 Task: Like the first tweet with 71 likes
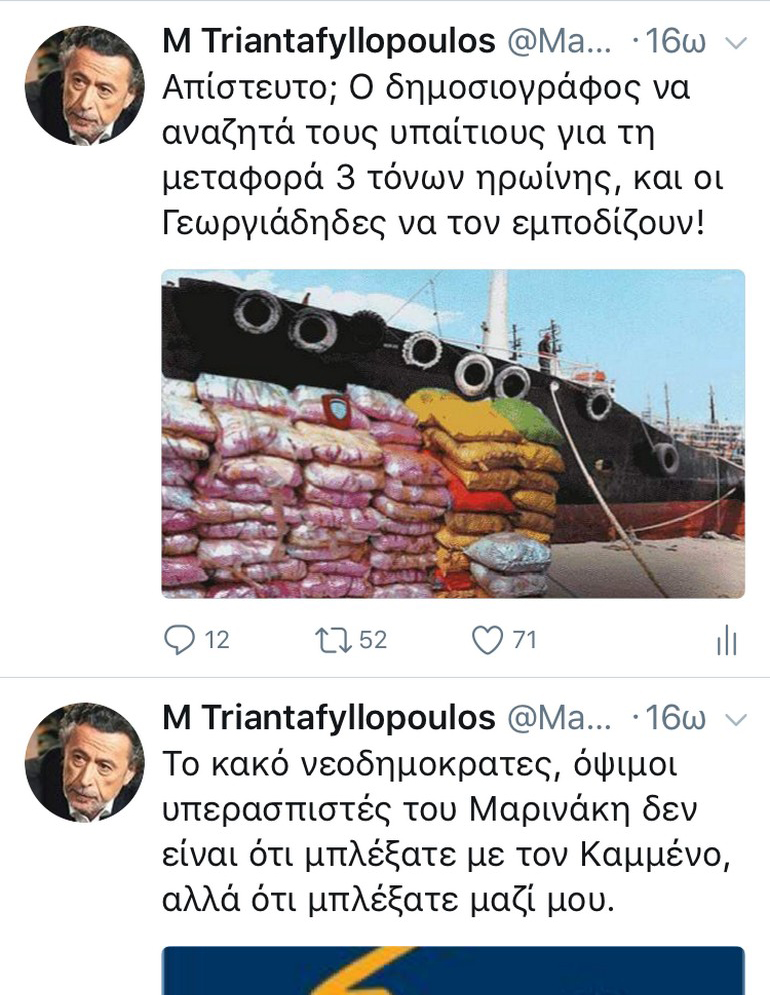tap(488, 640)
